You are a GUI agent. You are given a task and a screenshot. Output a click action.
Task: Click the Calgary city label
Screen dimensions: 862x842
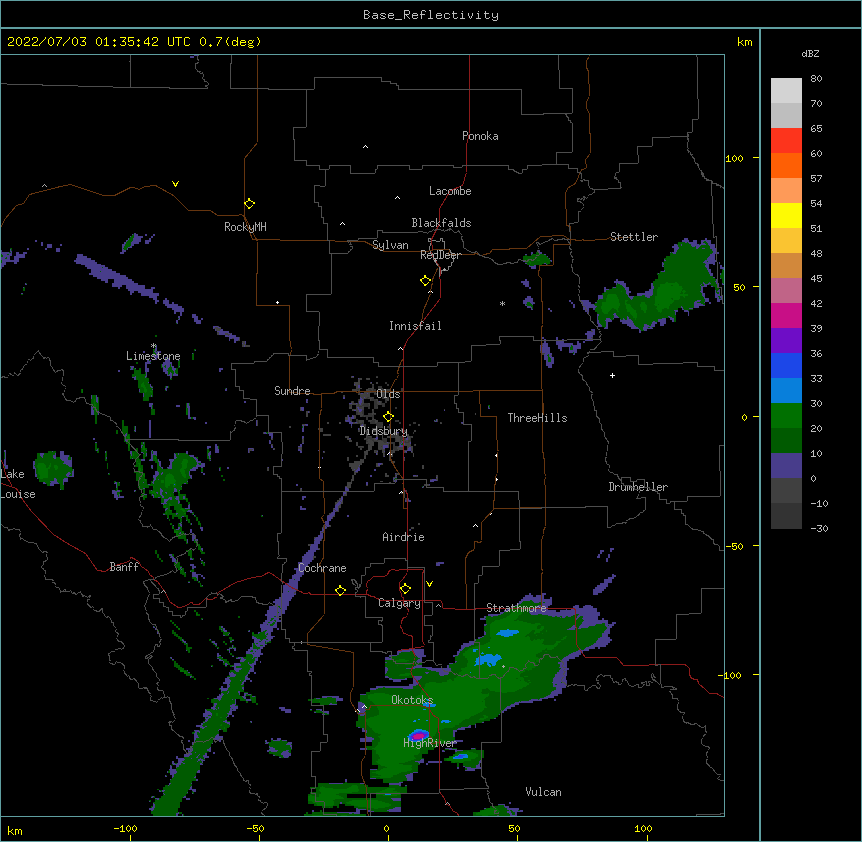click(x=399, y=603)
